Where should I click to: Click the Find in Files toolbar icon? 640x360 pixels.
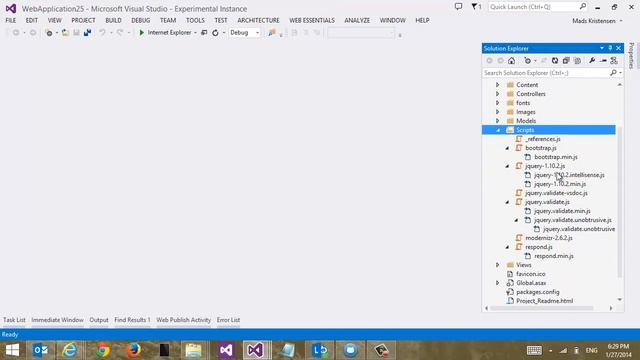coord(271,33)
